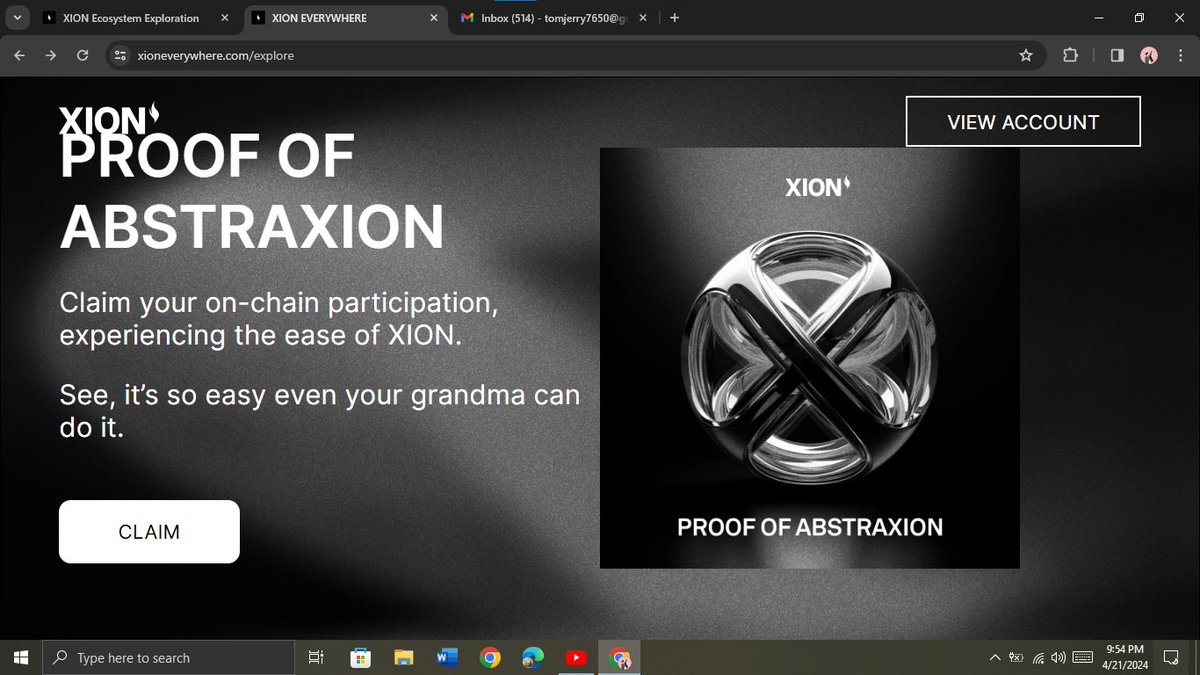Open Microsoft Word from taskbar

point(447,657)
